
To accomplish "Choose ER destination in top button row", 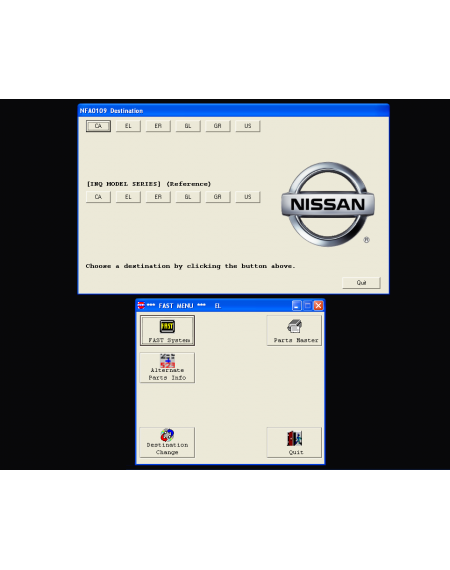I will [x=158, y=126].
